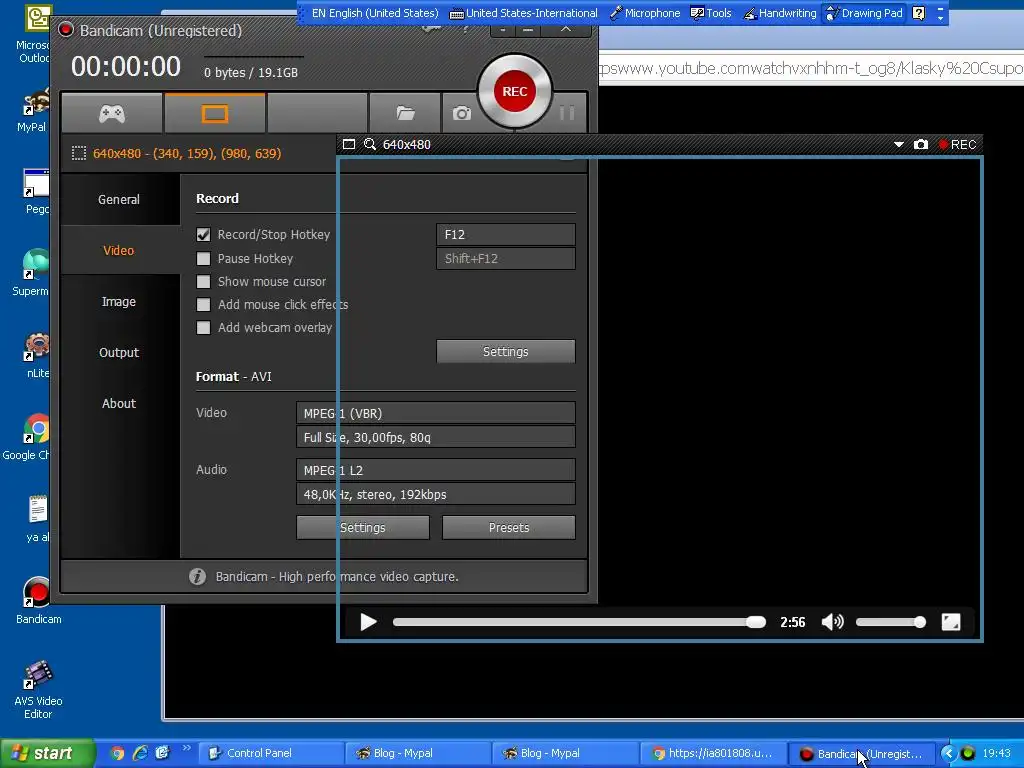Screen dimensions: 1024x768
Task: Click the 640x480 region coordinates text
Action: click(187, 153)
